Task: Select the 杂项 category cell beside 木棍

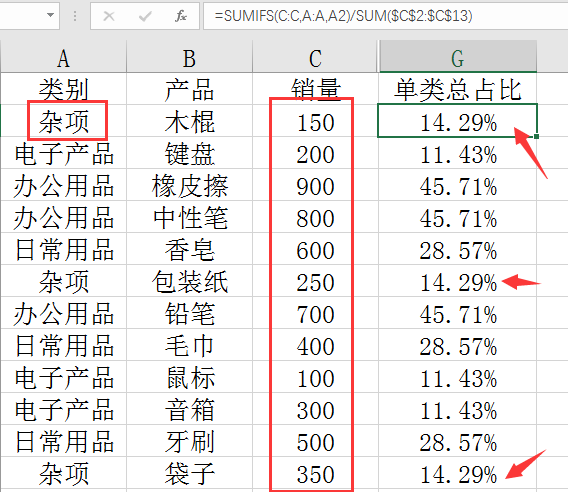Action: tap(63, 121)
